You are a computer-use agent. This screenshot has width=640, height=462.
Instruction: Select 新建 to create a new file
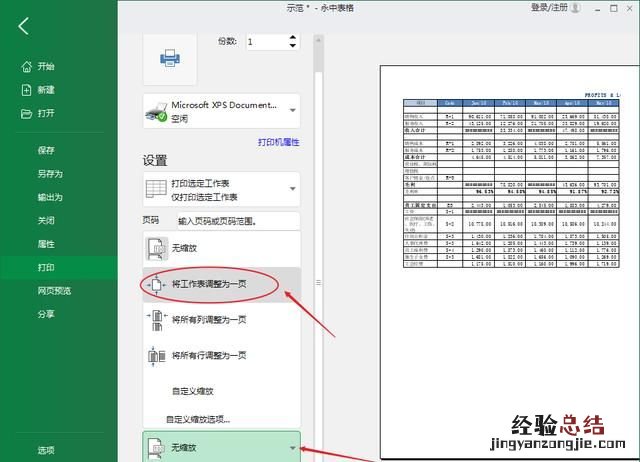tap(46, 90)
